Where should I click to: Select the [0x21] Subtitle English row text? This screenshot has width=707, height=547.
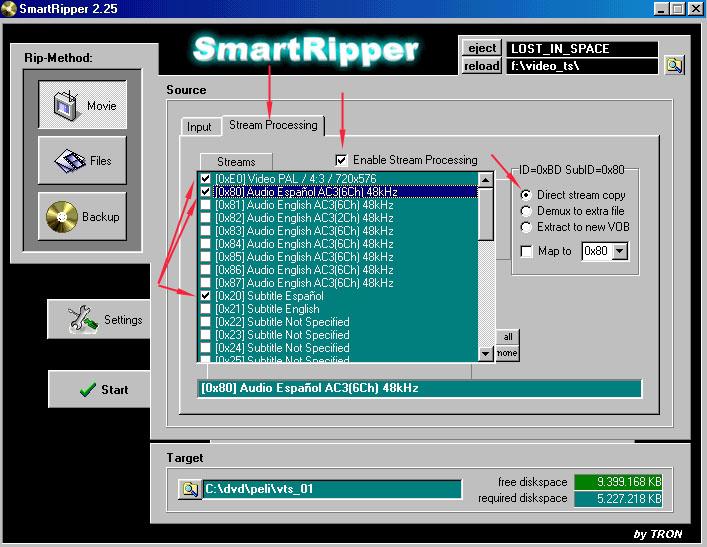[x=267, y=309]
